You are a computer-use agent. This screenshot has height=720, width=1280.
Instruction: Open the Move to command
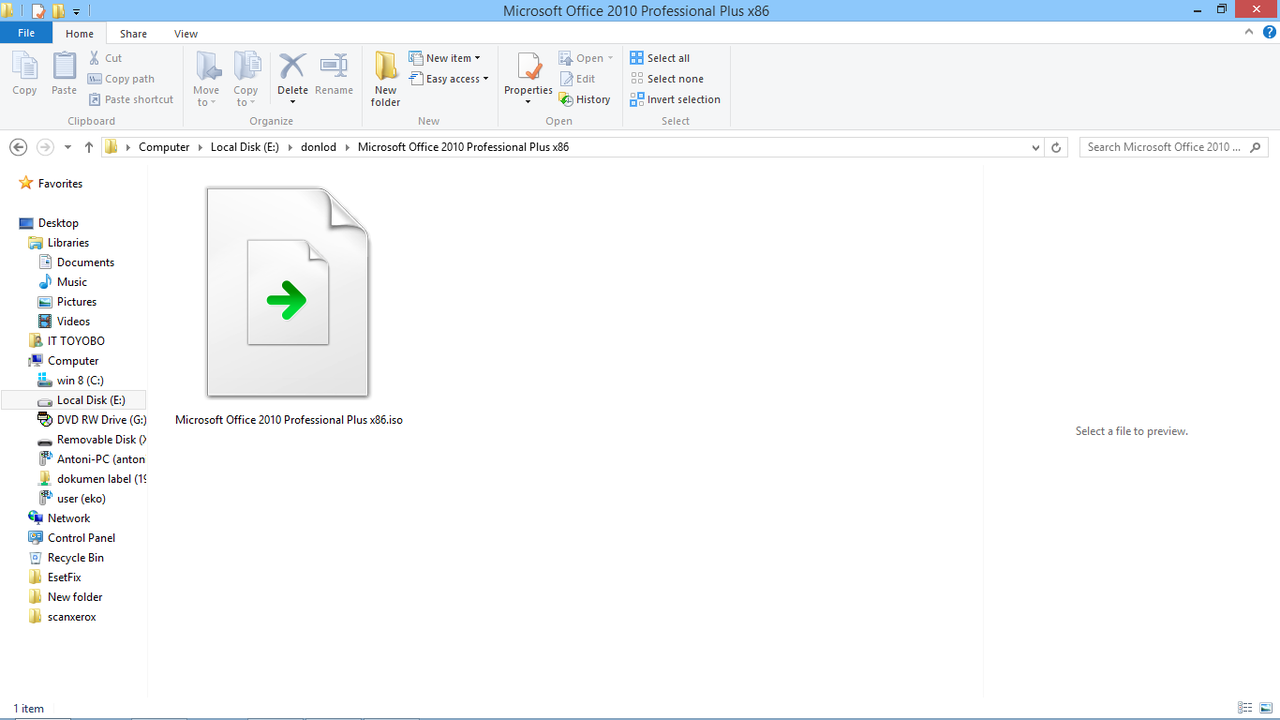point(207,79)
